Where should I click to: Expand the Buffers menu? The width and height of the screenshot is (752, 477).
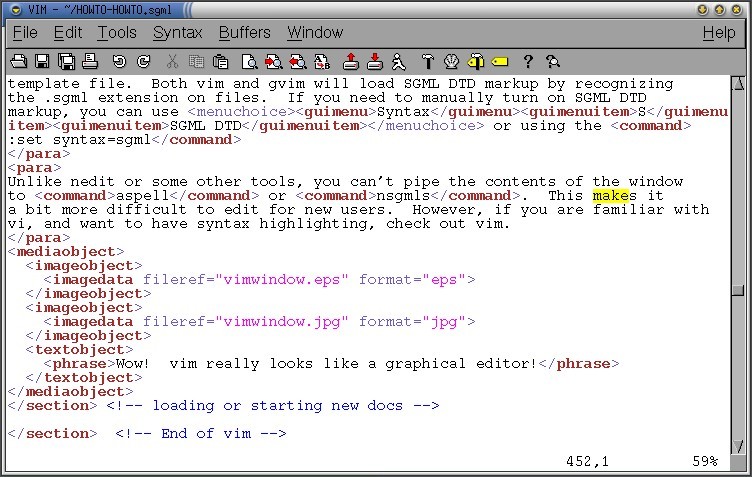click(x=244, y=33)
